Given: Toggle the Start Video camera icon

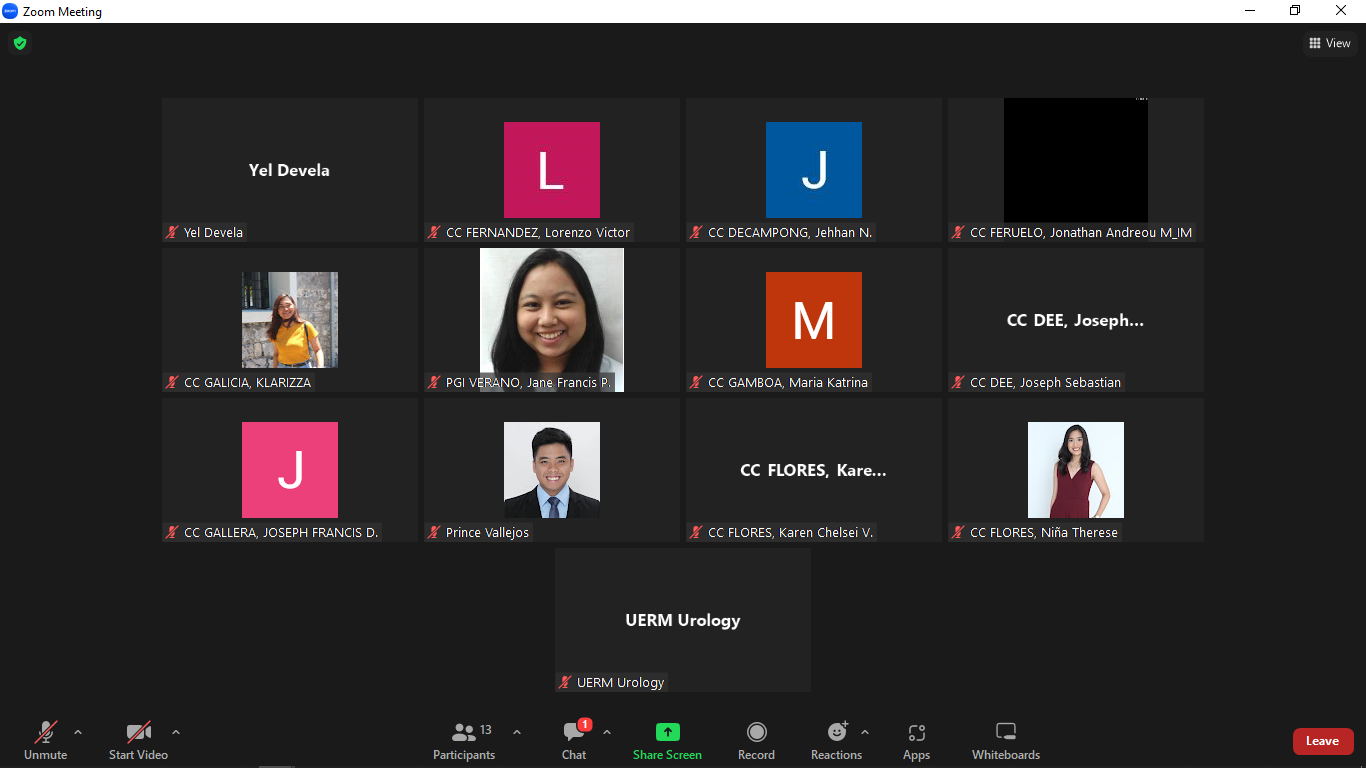Looking at the screenshot, I should point(138,732).
